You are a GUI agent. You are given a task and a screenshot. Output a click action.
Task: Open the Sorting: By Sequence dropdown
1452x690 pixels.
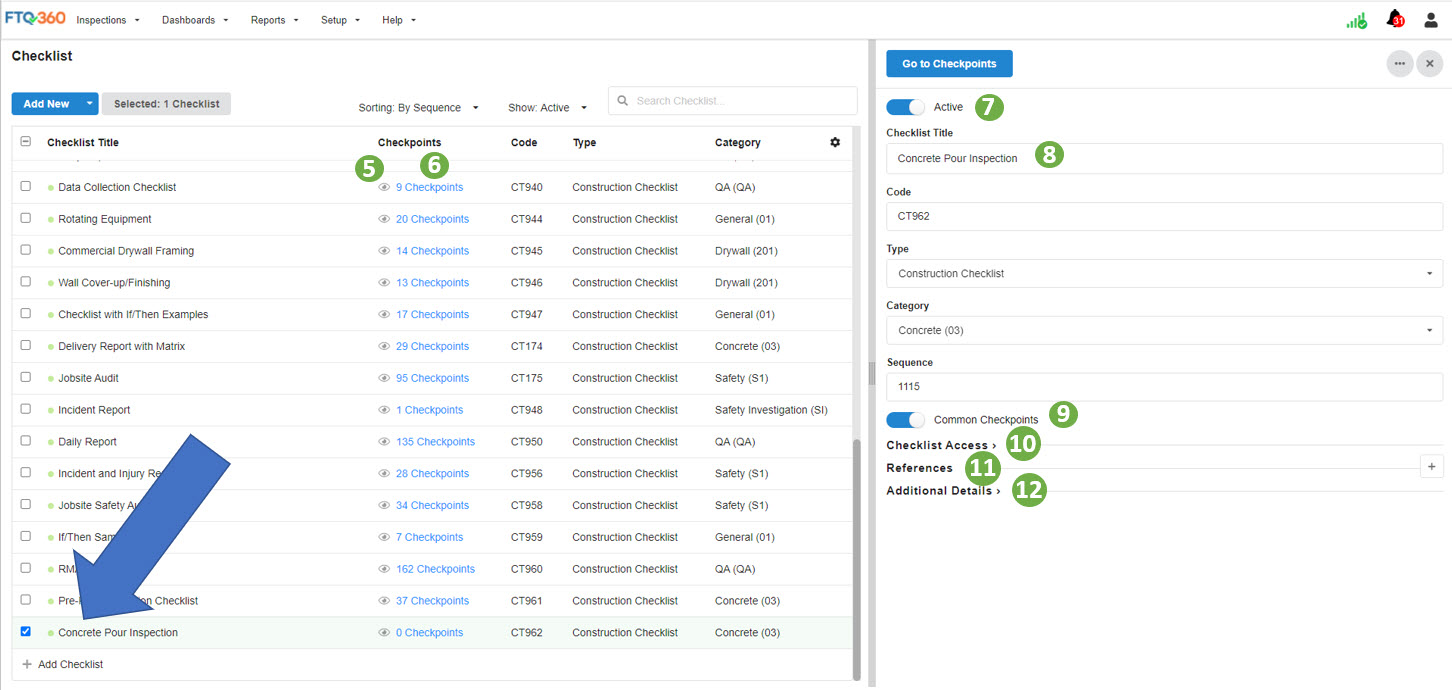(x=419, y=108)
